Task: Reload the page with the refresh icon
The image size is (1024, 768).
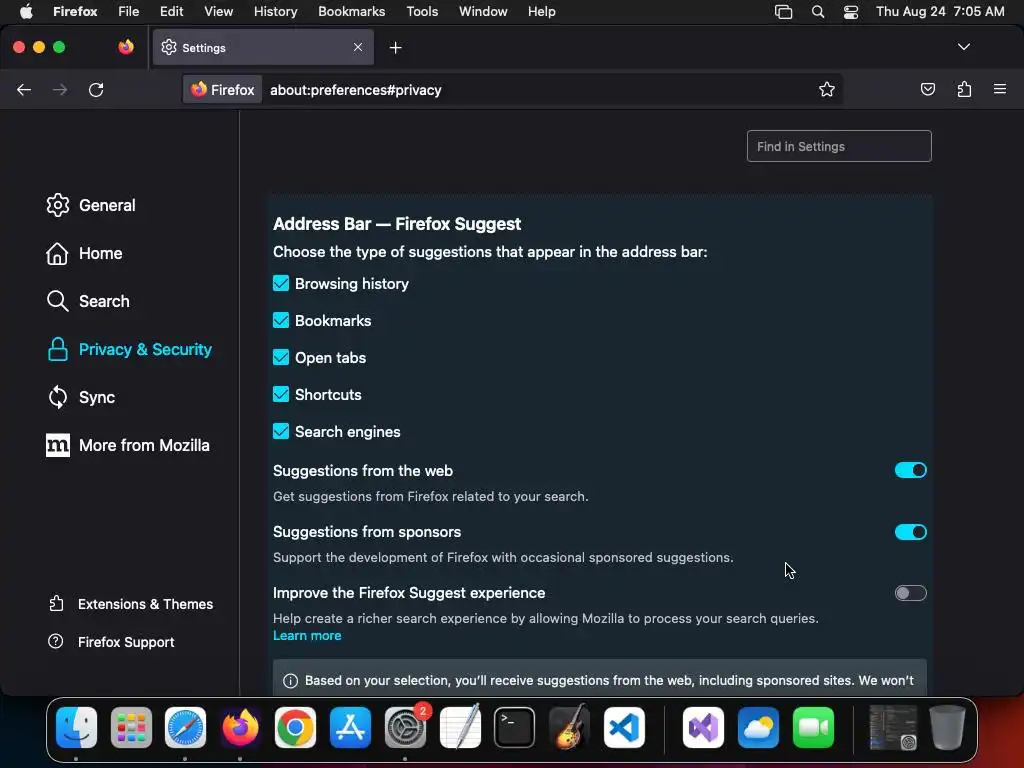Action: [x=96, y=89]
